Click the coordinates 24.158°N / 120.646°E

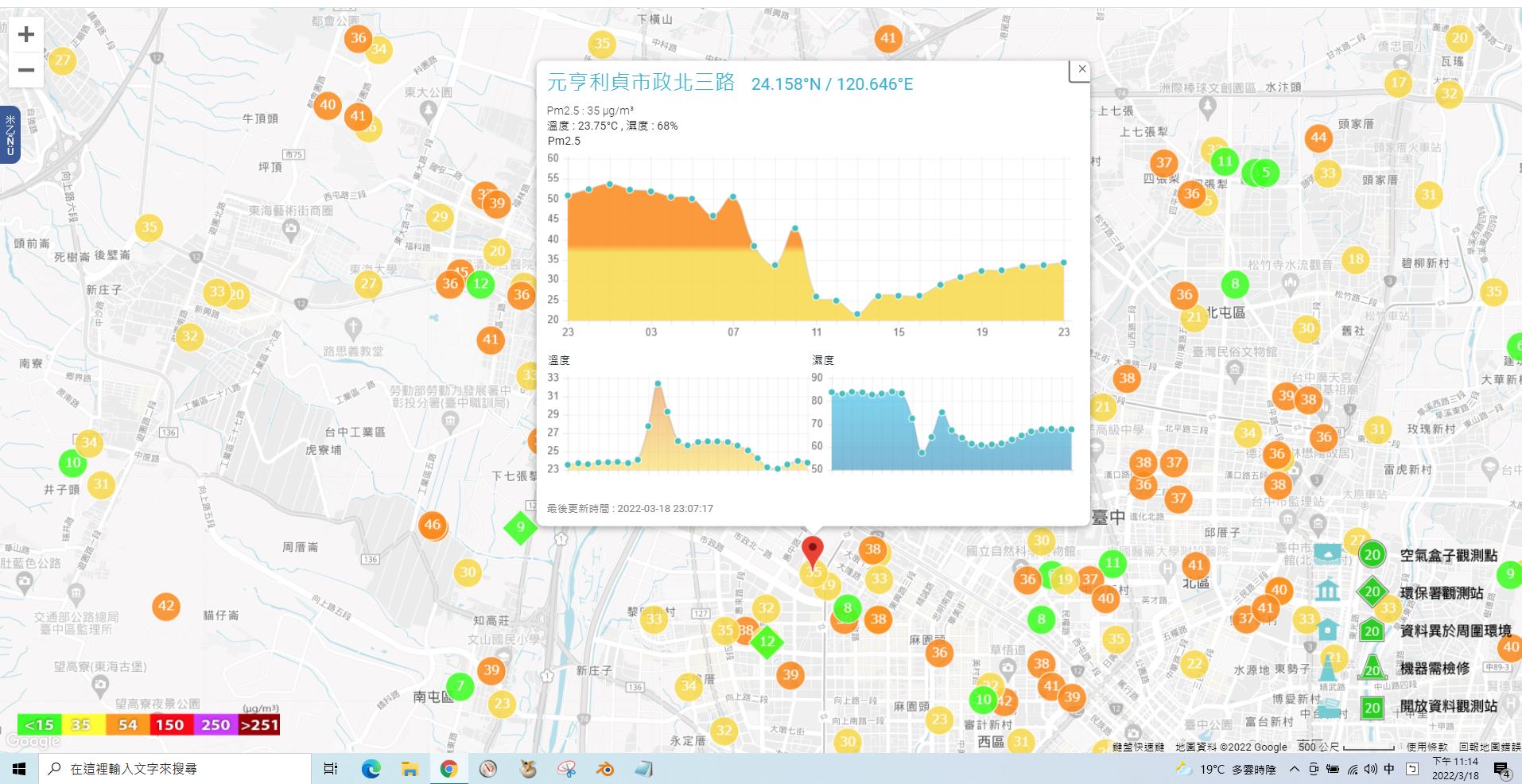832,84
